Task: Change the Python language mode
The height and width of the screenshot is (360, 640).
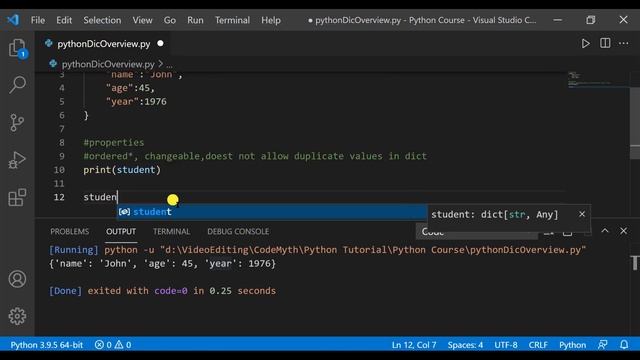Action: (572, 344)
